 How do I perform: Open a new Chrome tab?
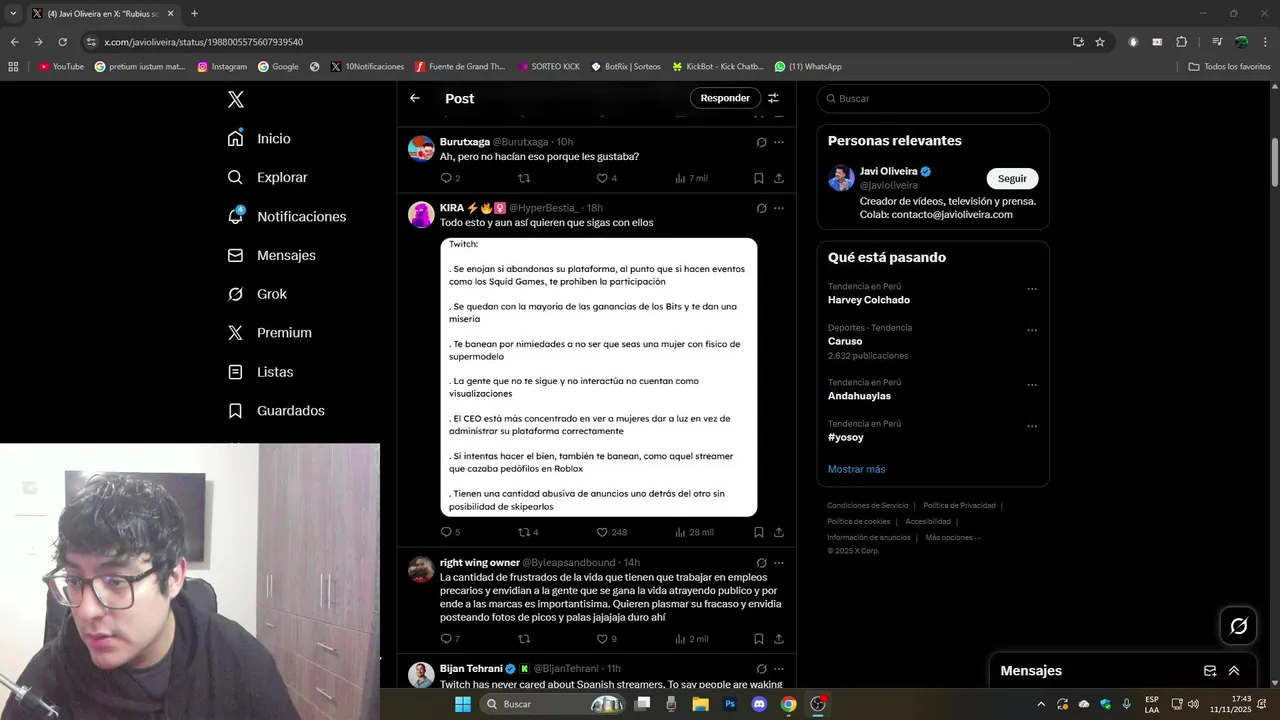[x=194, y=14]
